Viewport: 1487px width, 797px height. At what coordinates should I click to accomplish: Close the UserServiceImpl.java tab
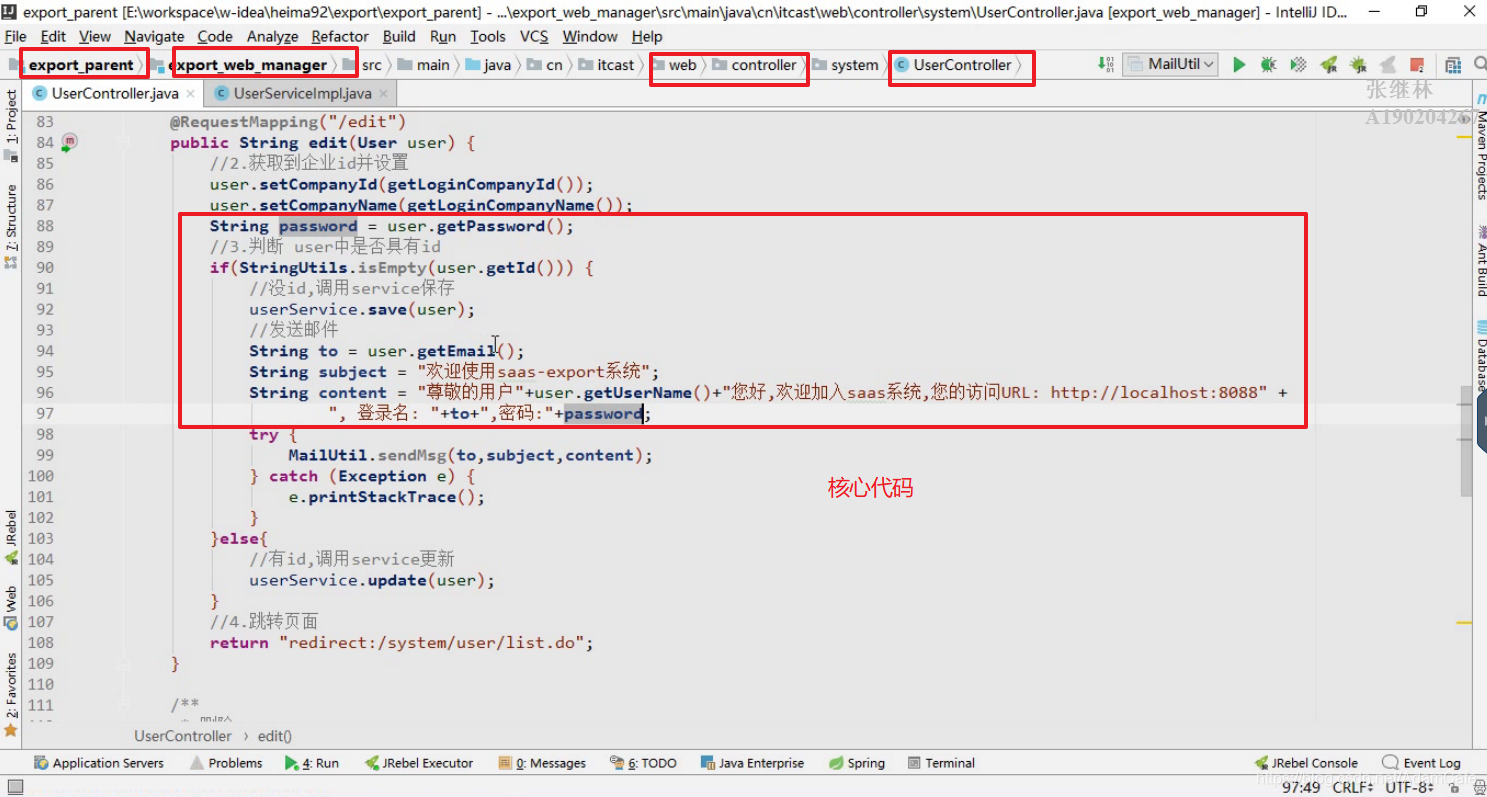[x=384, y=94]
